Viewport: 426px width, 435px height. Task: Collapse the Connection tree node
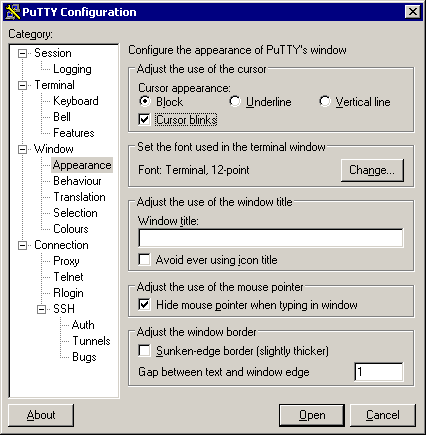[22, 245]
